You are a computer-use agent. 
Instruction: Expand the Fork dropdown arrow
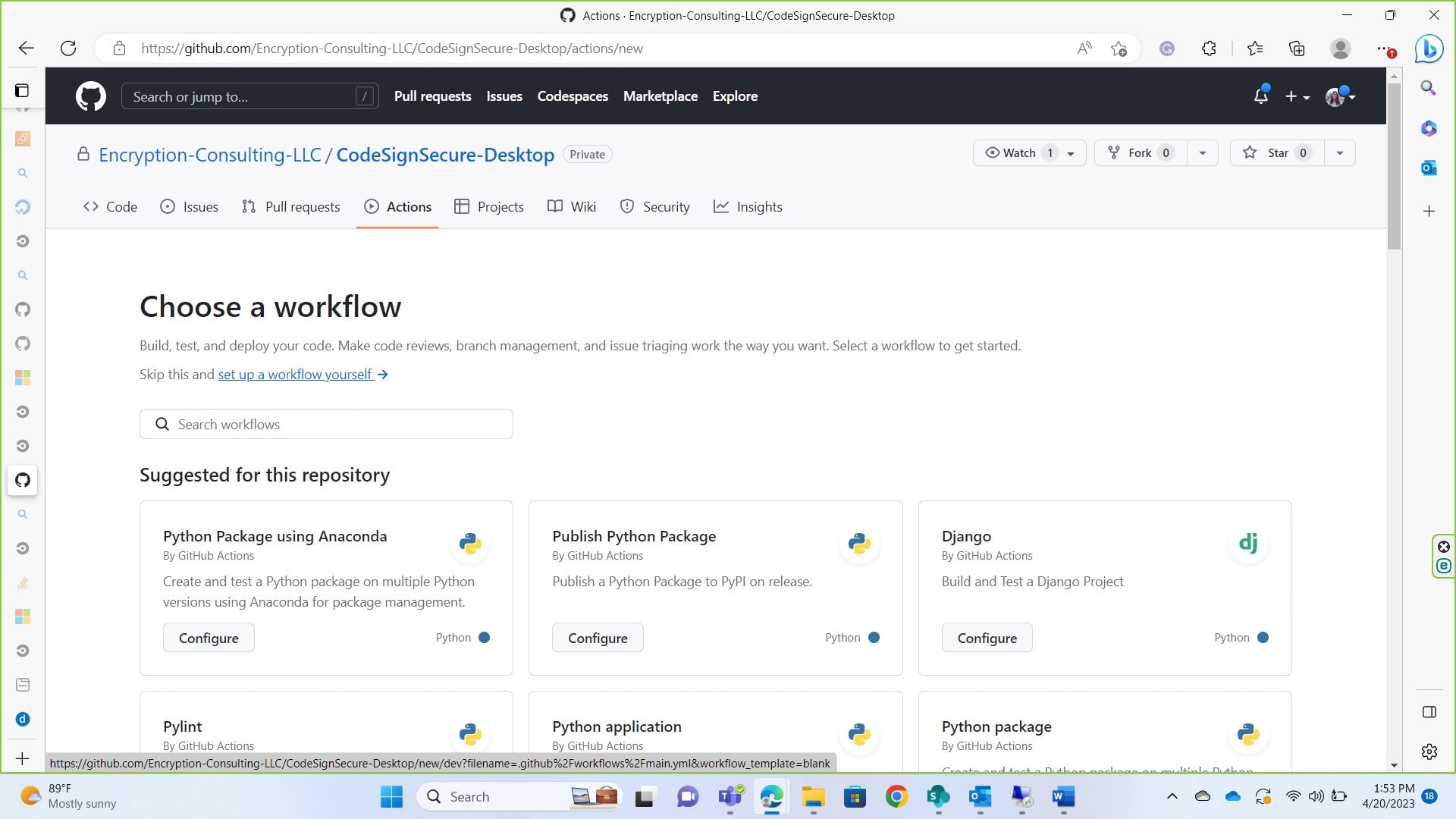click(x=1202, y=153)
